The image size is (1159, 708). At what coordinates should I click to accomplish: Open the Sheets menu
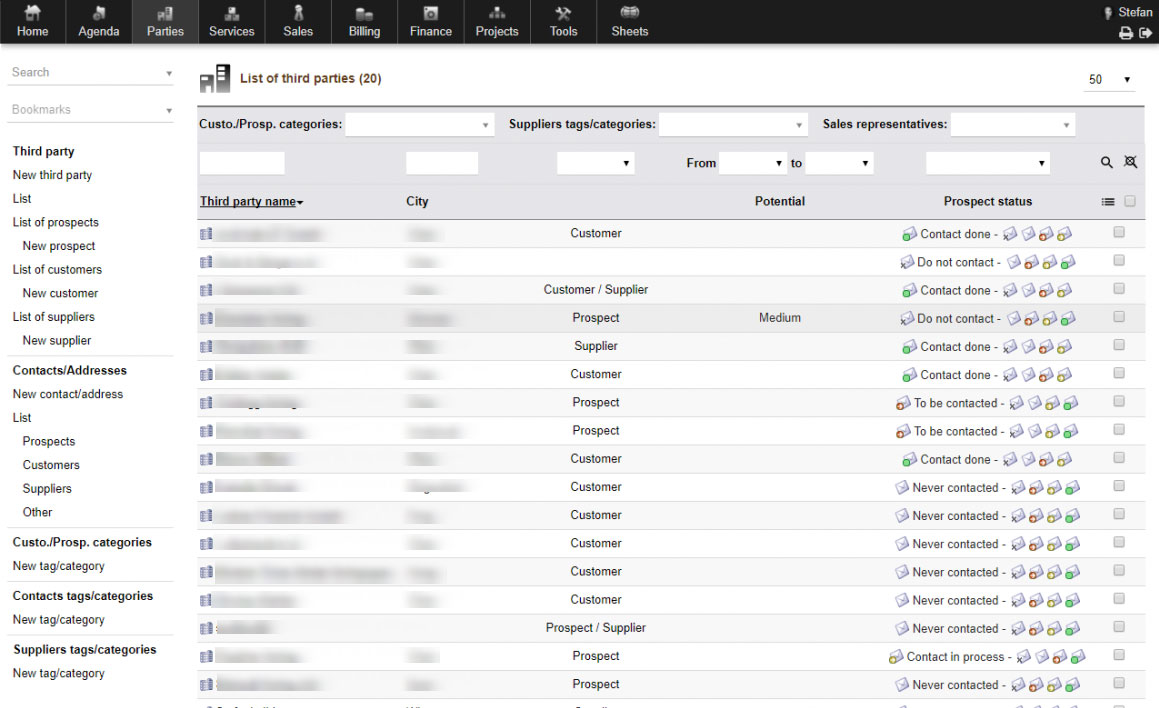630,21
